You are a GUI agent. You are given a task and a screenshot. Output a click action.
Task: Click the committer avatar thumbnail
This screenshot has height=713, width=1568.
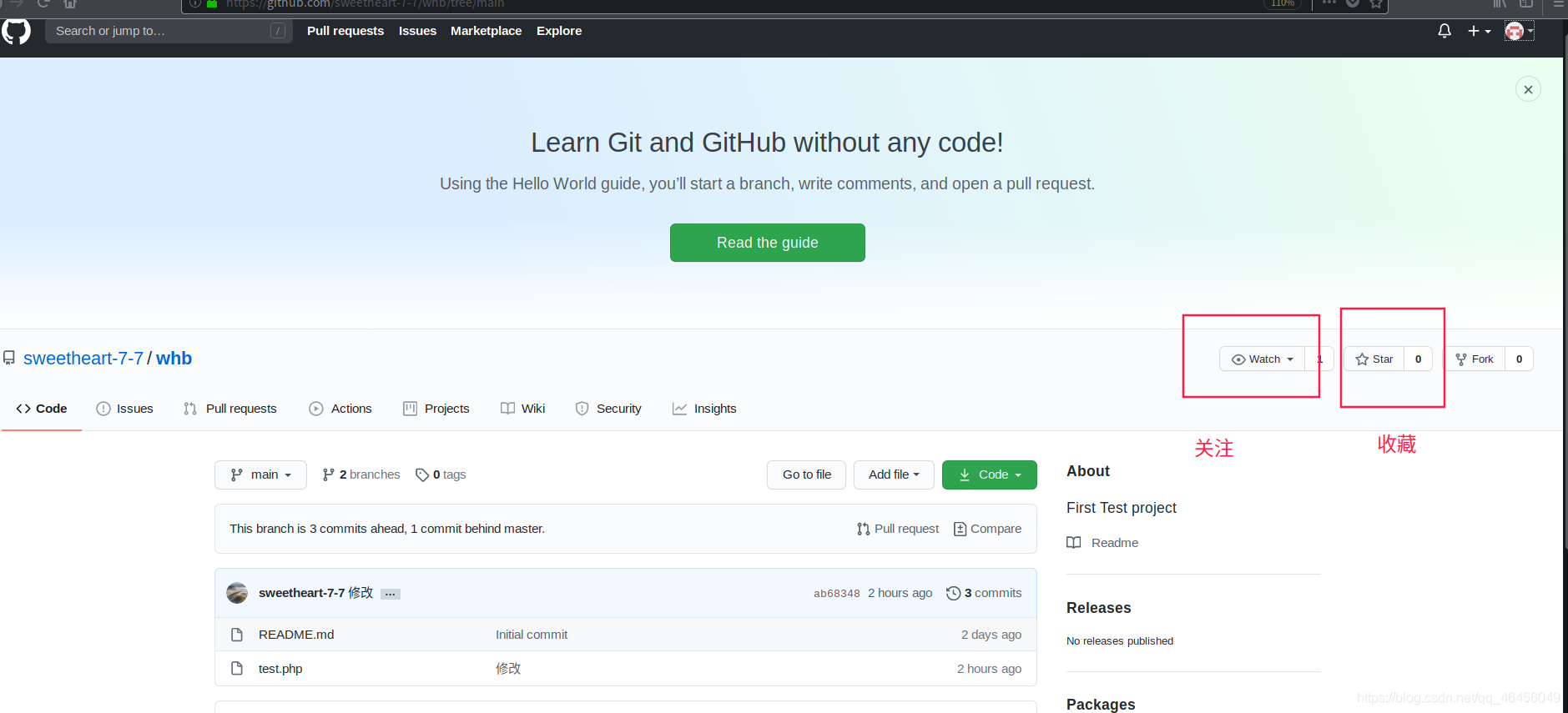click(237, 593)
